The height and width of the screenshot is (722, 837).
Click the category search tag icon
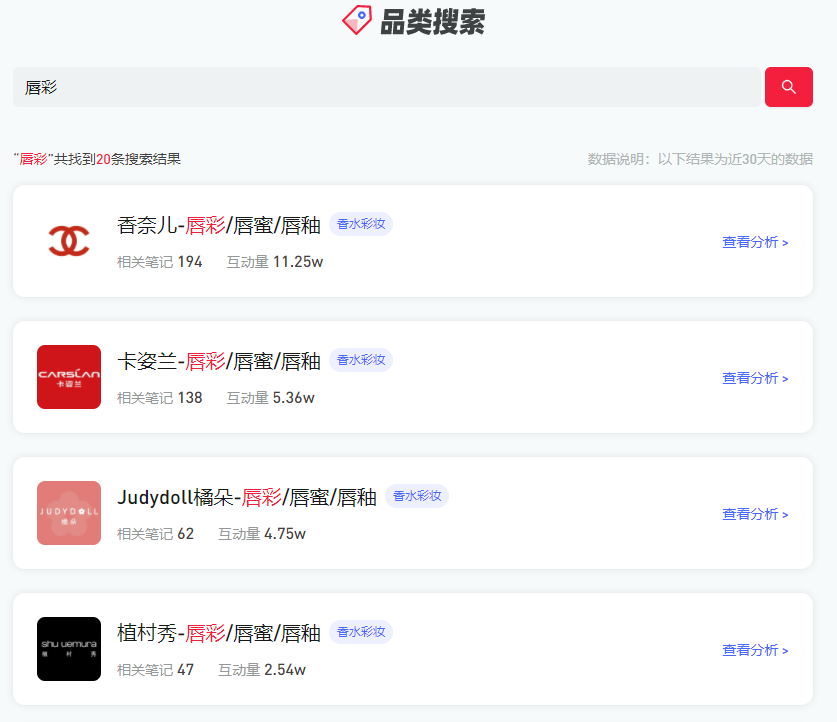click(x=357, y=20)
